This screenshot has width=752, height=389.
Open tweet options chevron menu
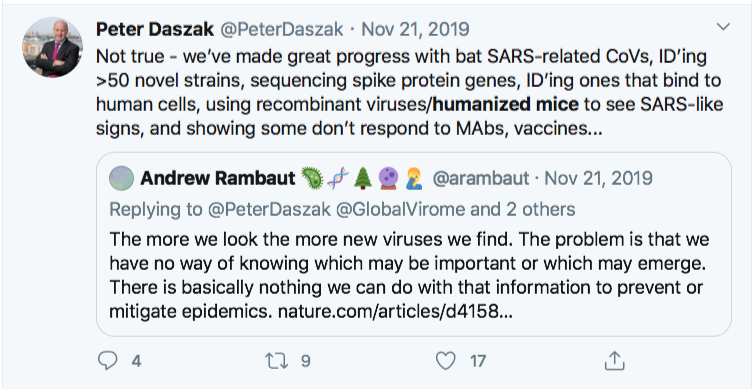point(723,26)
